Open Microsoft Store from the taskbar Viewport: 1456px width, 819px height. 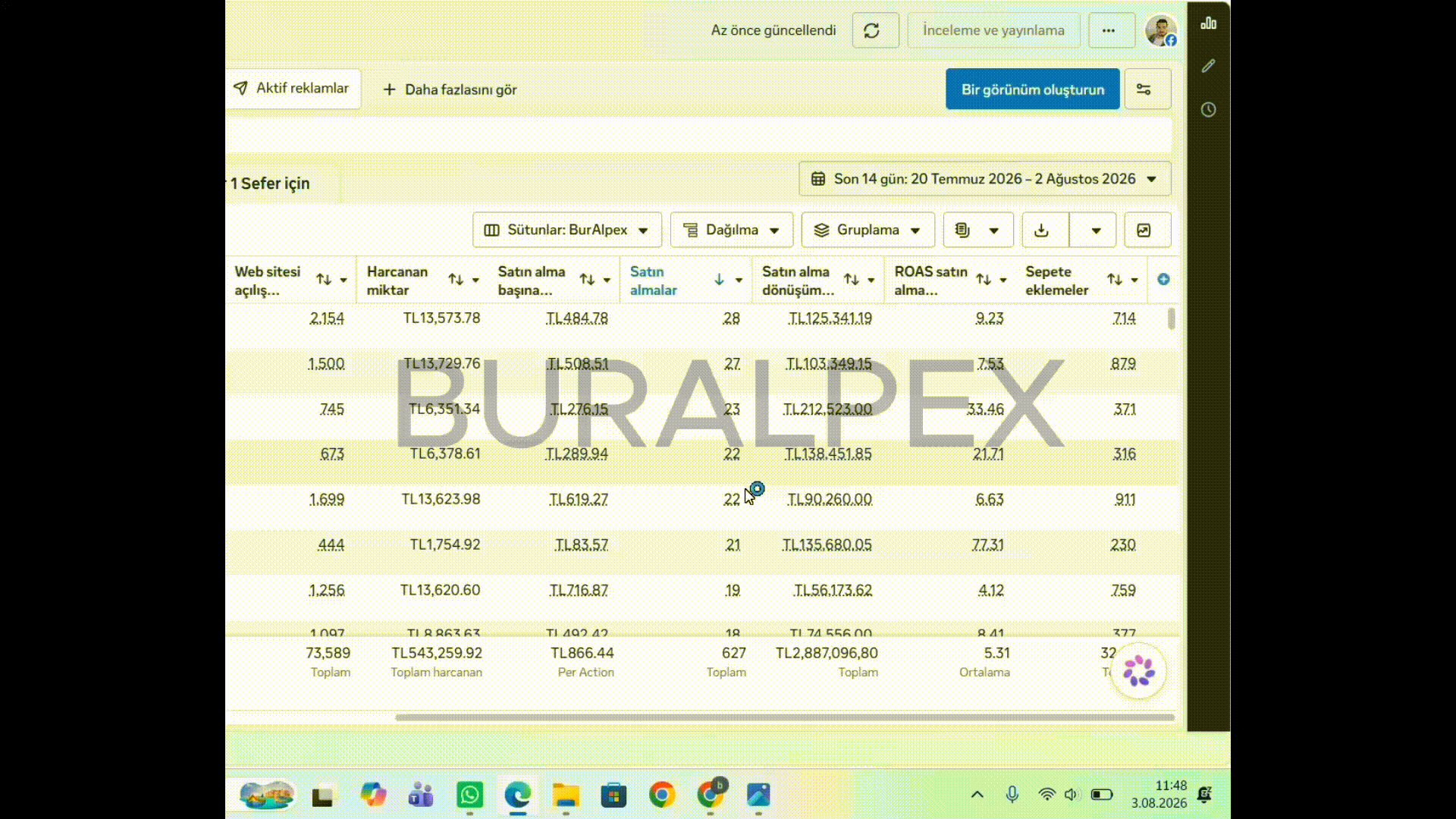click(613, 795)
